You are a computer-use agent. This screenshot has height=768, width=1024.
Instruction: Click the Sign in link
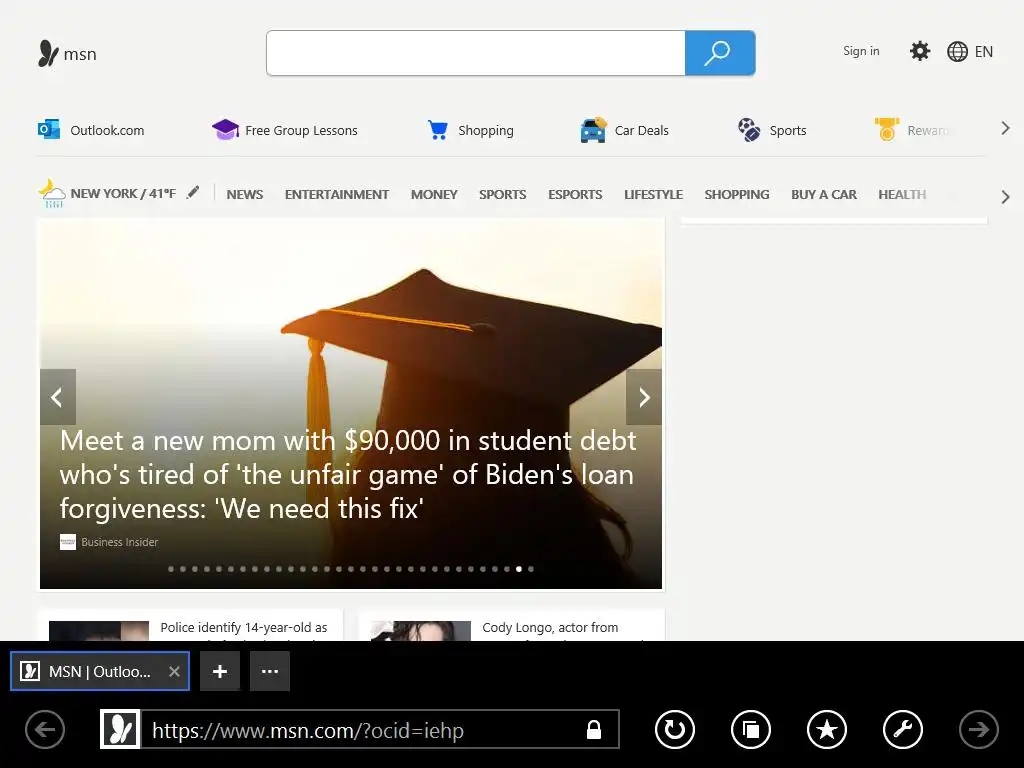(861, 51)
